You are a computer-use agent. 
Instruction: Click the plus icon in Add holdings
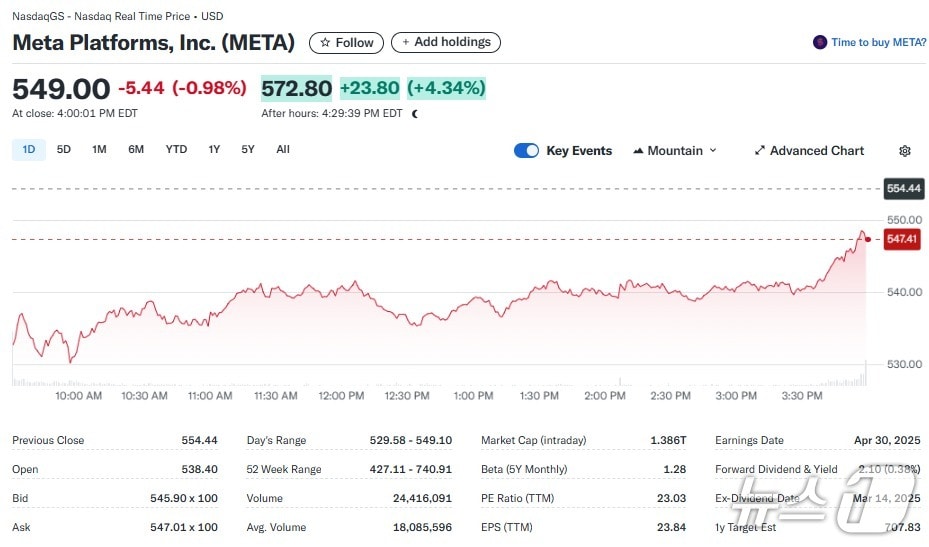[405, 43]
